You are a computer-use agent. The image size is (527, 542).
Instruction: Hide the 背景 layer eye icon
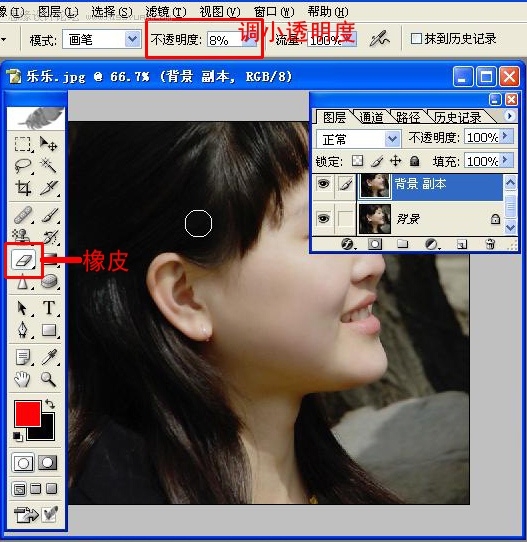point(323,218)
